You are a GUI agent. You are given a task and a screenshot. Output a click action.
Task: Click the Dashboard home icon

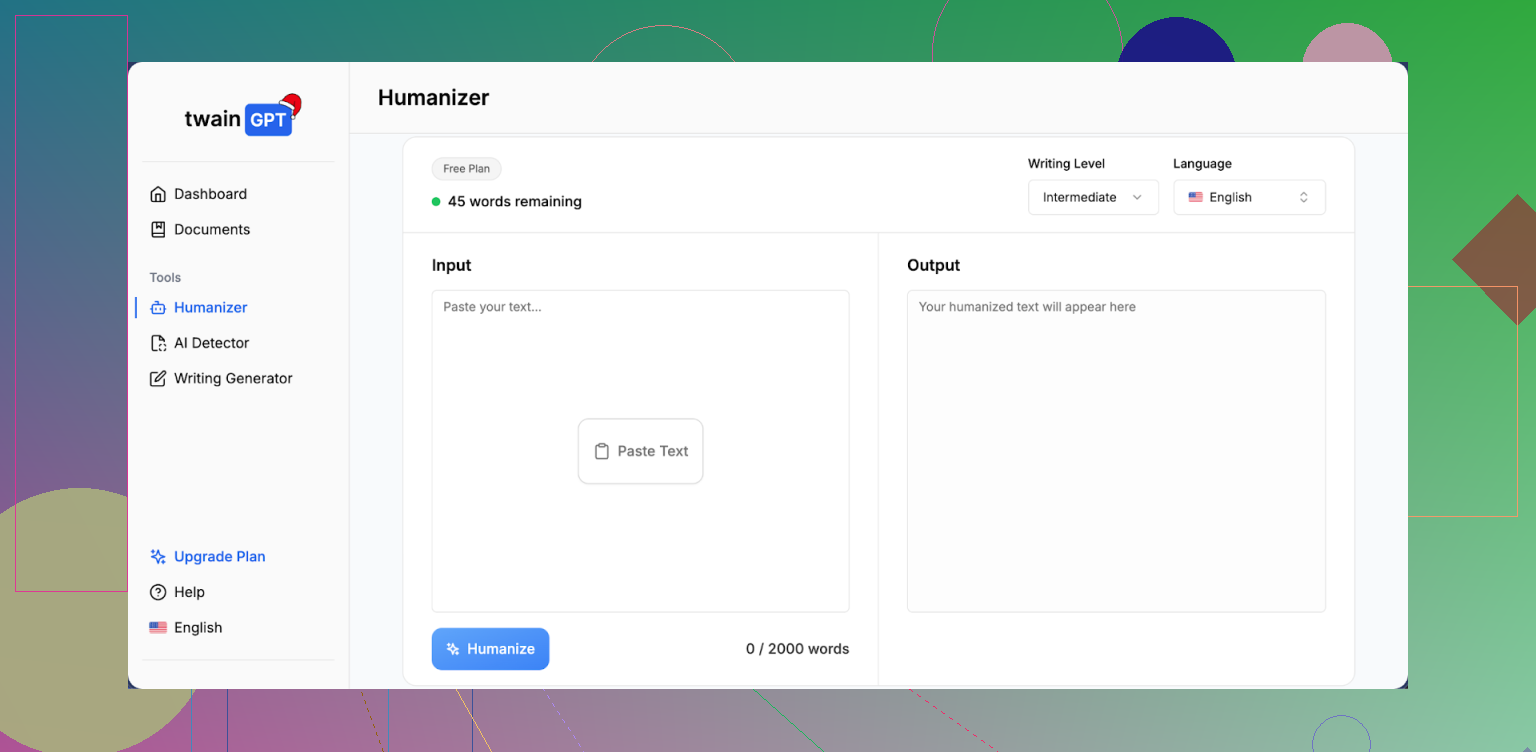[x=158, y=194]
